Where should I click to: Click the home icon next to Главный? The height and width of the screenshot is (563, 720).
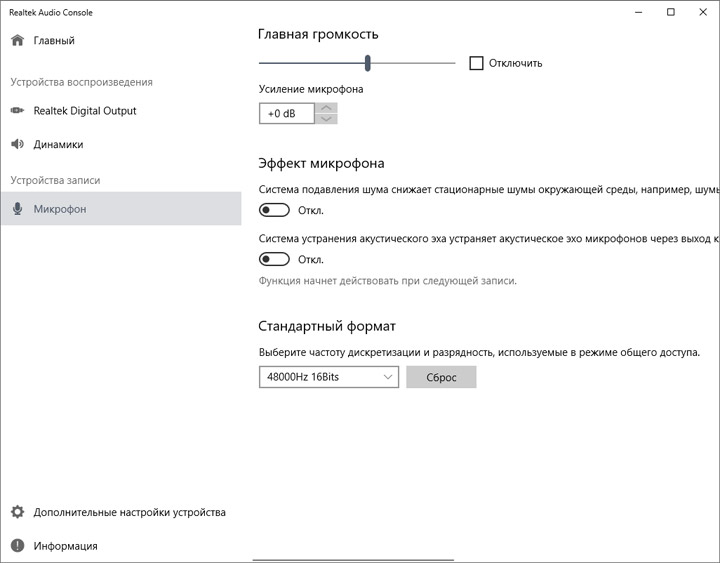tap(17, 41)
